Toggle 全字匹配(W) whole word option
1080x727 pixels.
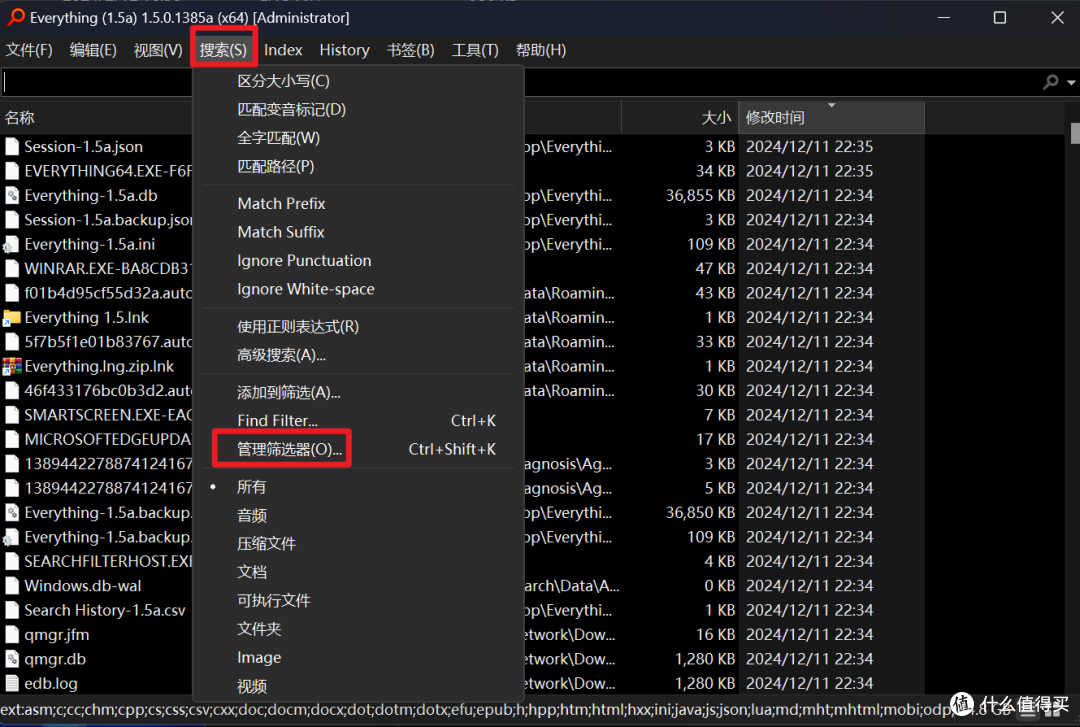pyautogui.click(x=358, y=138)
